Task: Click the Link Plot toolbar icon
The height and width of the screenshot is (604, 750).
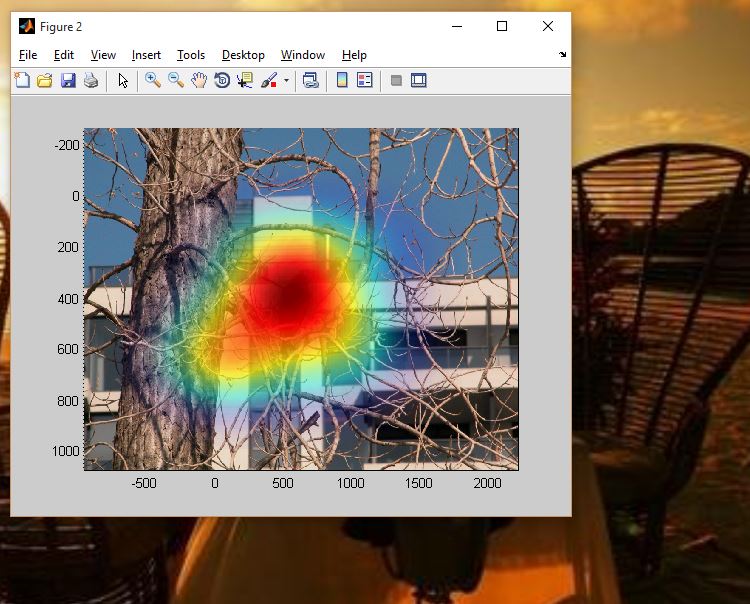Action: pyautogui.click(x=310, y=80)
